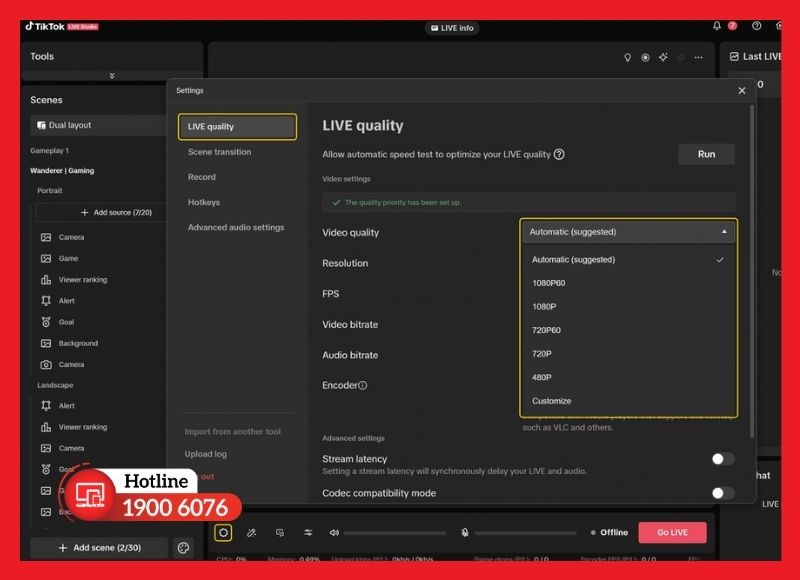
Task: Select the Dual layout scene item
Action: click(98, 125)
